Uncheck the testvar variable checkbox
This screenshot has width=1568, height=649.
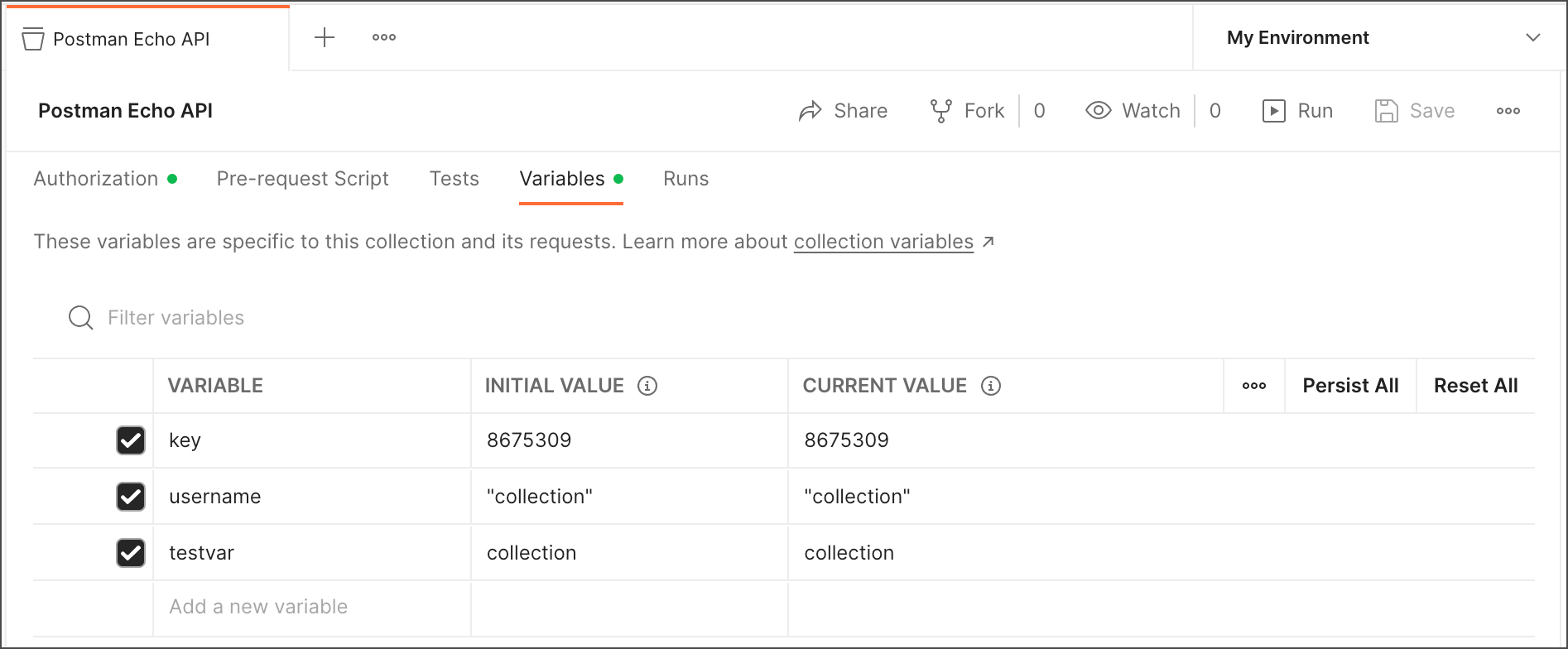(x=131, y=553)
